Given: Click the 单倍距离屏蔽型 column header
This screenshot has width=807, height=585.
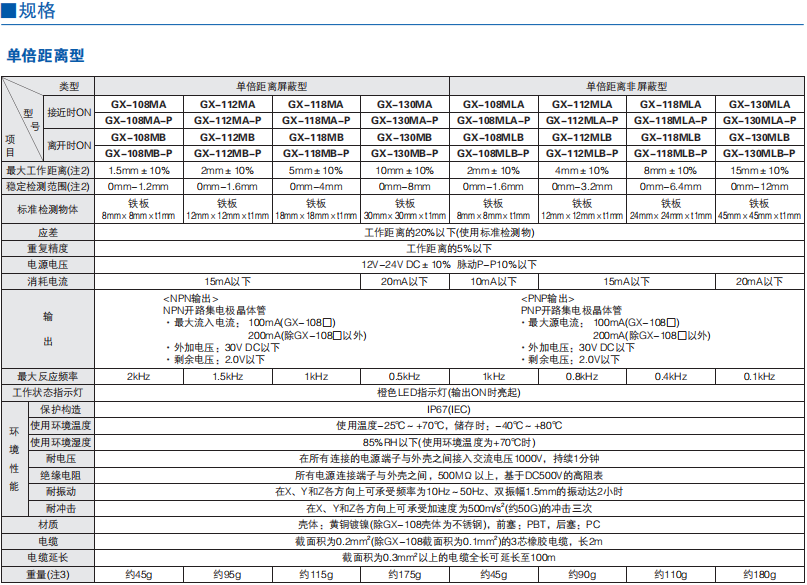Looking at the screenshot, I should [x=272, y=87].
